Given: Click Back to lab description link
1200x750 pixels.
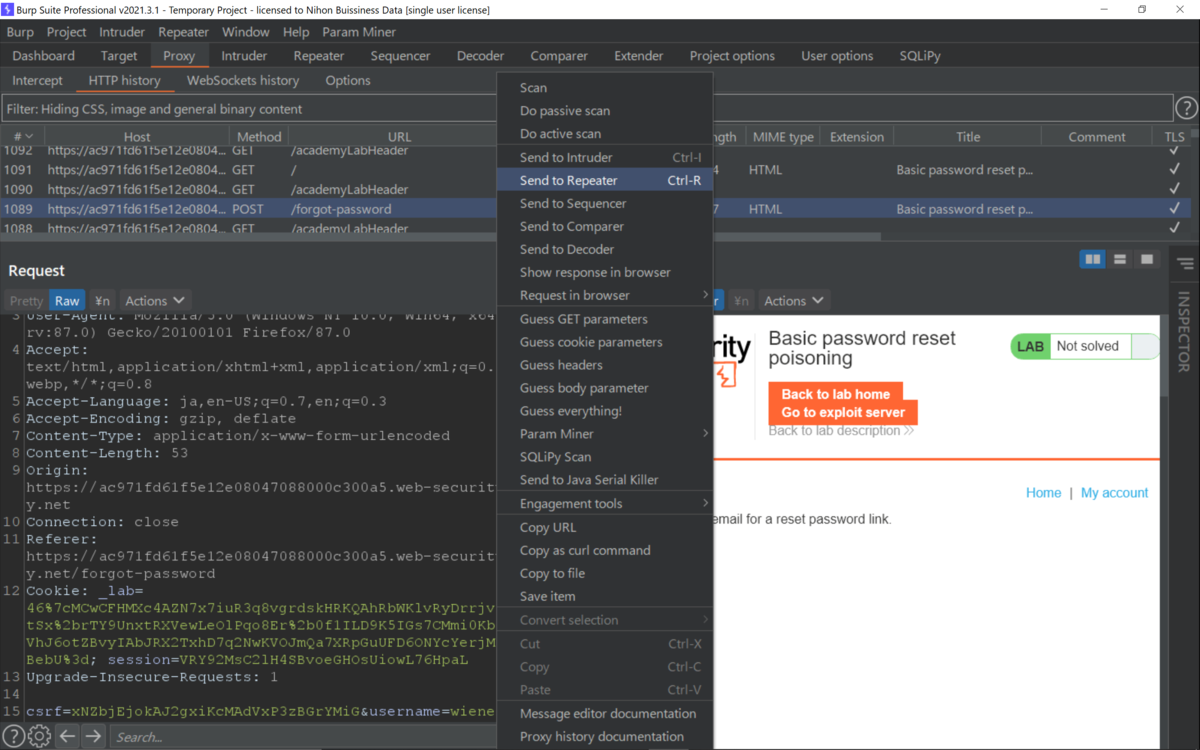Looking at the screenshot, I should (841, 431).
